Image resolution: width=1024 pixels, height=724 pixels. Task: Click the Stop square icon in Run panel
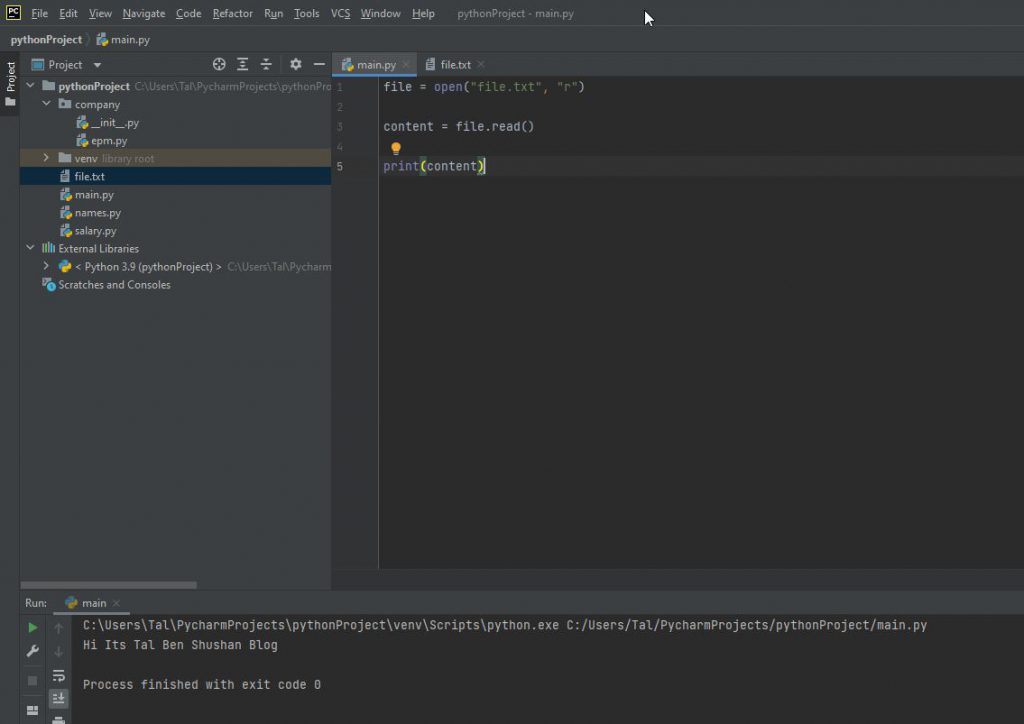[x=32, y=680]
